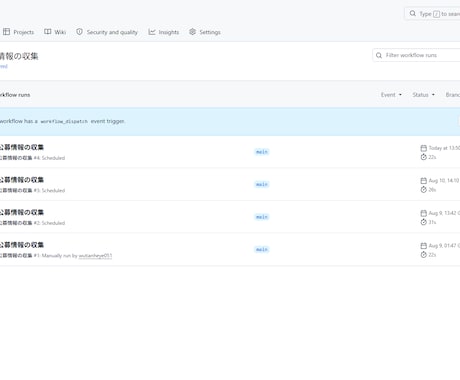The width and height of the screenshot is (460, 380).
Task: Focus the Filter workflow runs field
Action: 416,55
